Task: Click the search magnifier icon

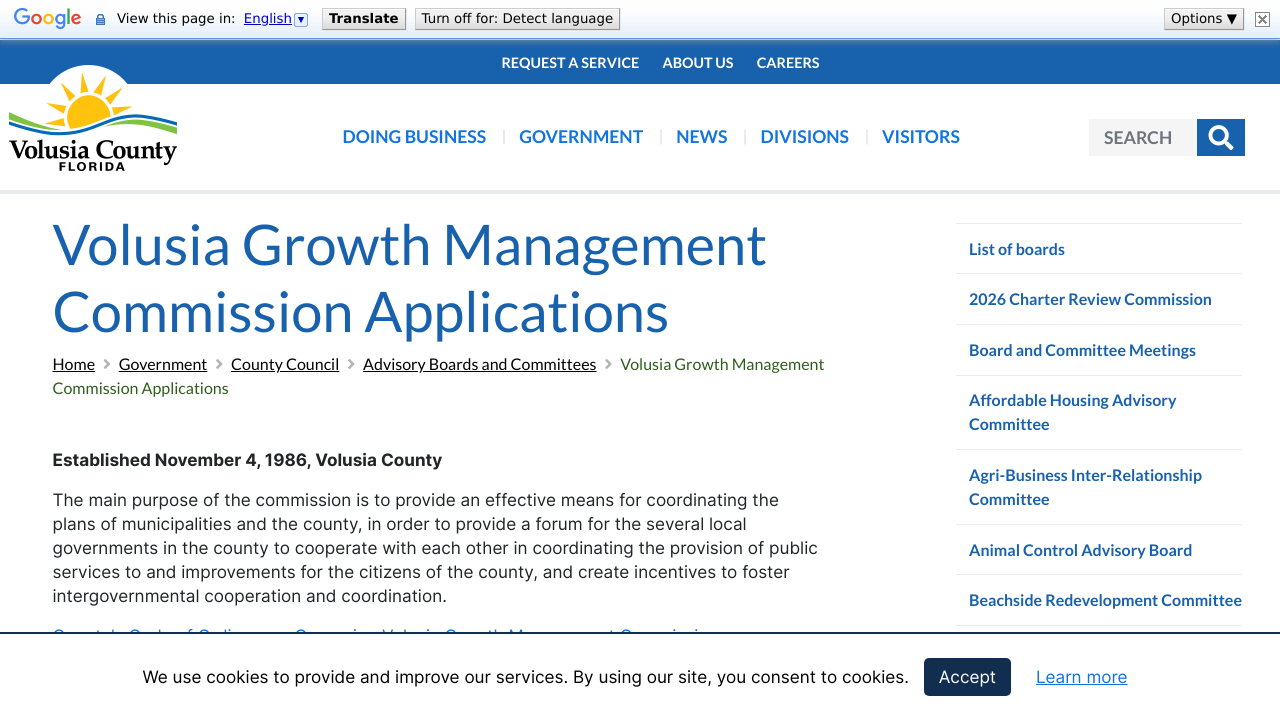Action: [1220, 137]
